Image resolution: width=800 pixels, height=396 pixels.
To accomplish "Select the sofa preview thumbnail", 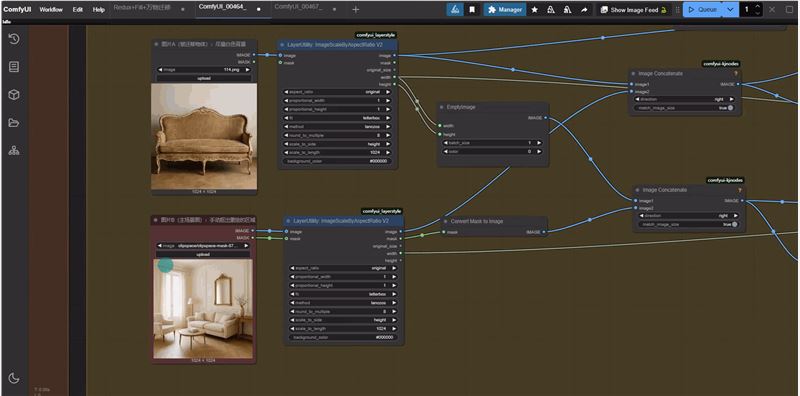I will tap(204, 136).
